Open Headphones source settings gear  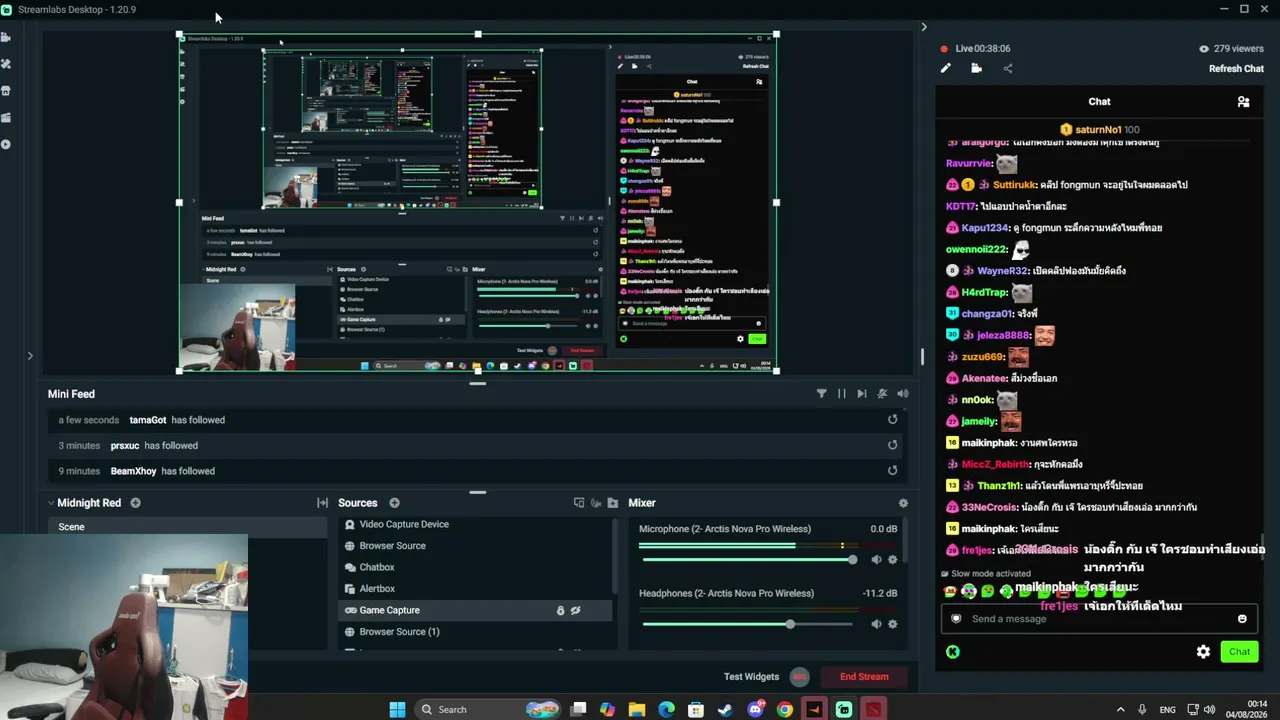(893, 624)
